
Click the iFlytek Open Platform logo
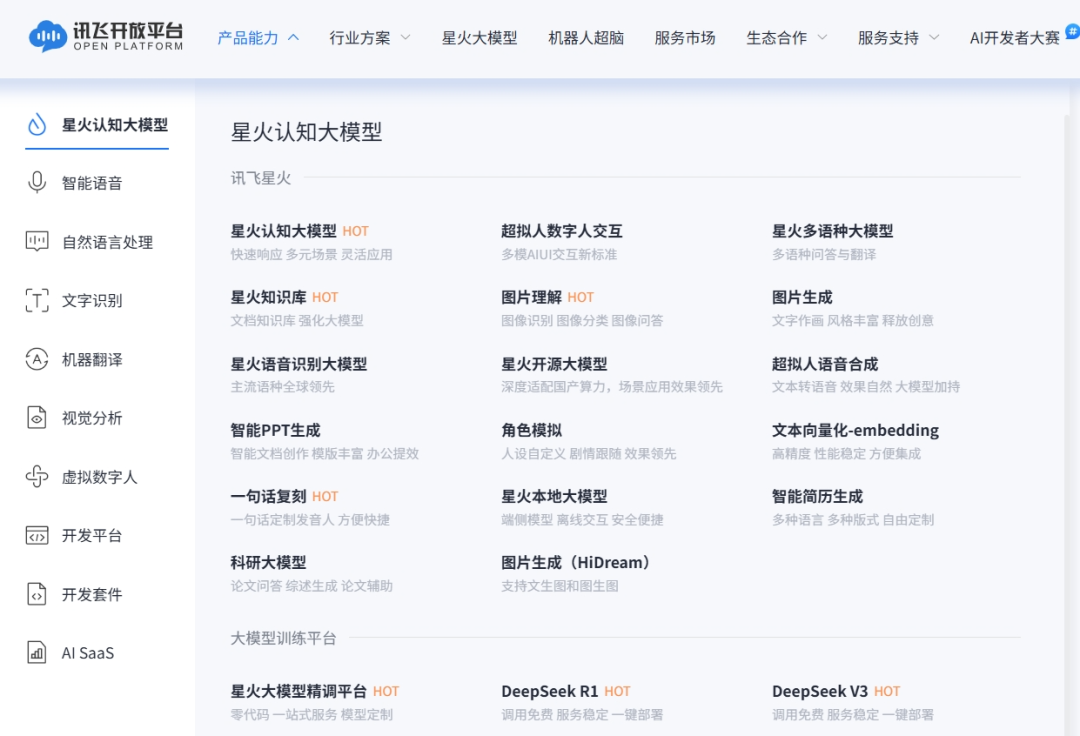[x=106, y=36]
